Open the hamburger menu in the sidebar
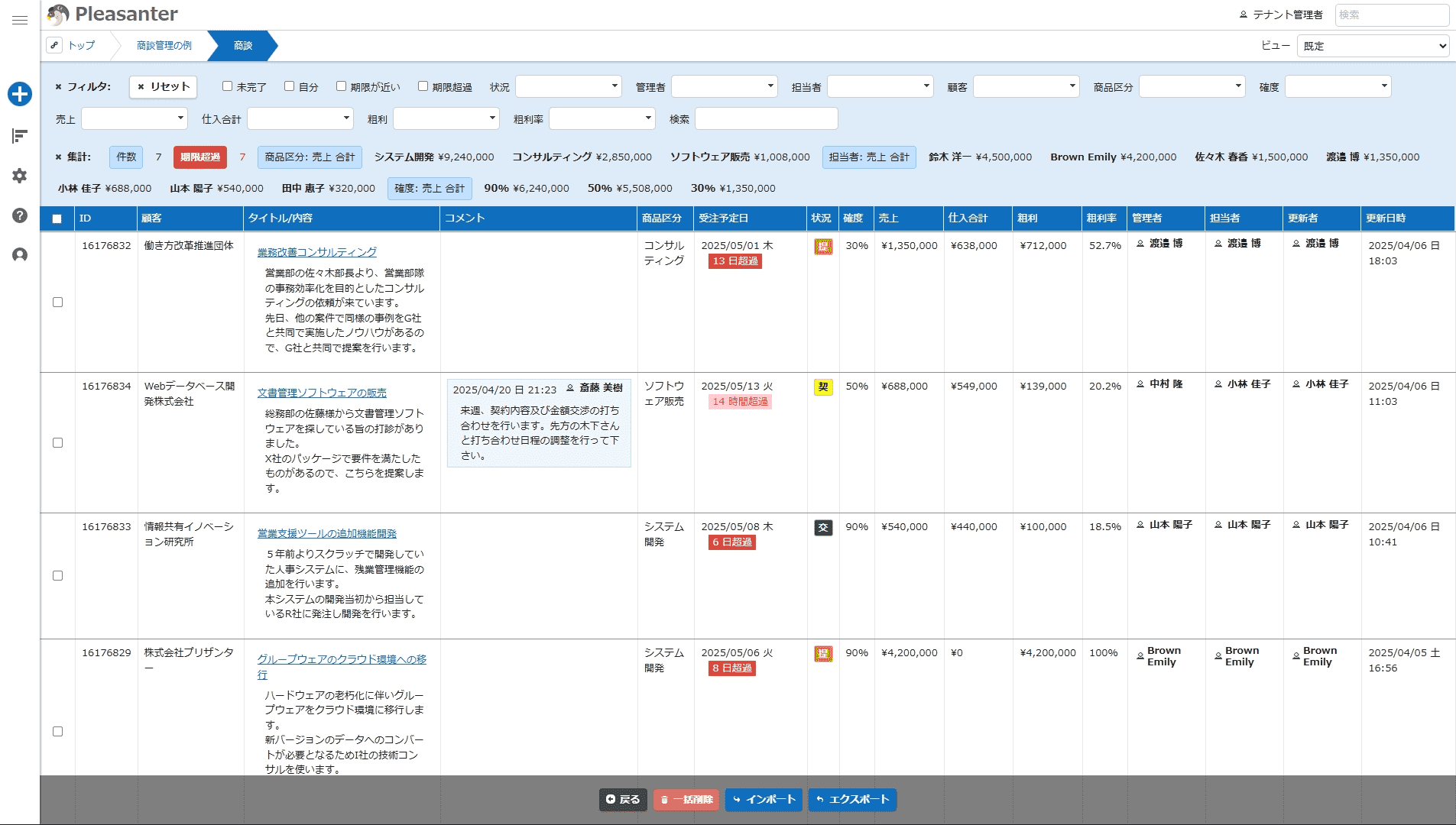Viewport: 1456px width, 825px height. point(20,21)
